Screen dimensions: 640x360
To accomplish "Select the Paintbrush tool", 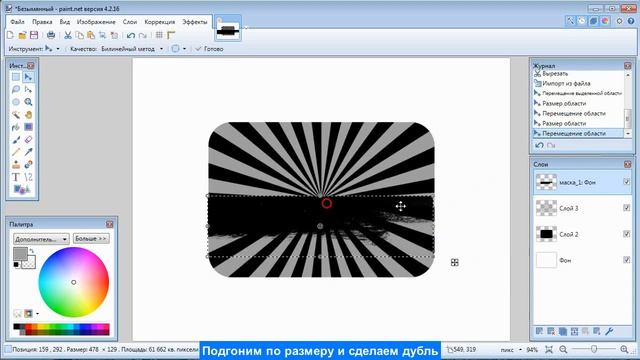I will (x=16, y=140).
